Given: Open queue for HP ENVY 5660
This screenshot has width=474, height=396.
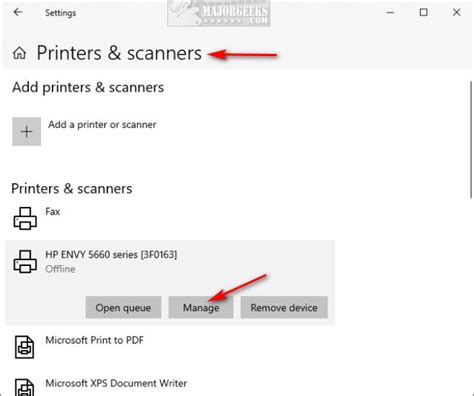Looking at the screenshot, I should pos(123,307).
